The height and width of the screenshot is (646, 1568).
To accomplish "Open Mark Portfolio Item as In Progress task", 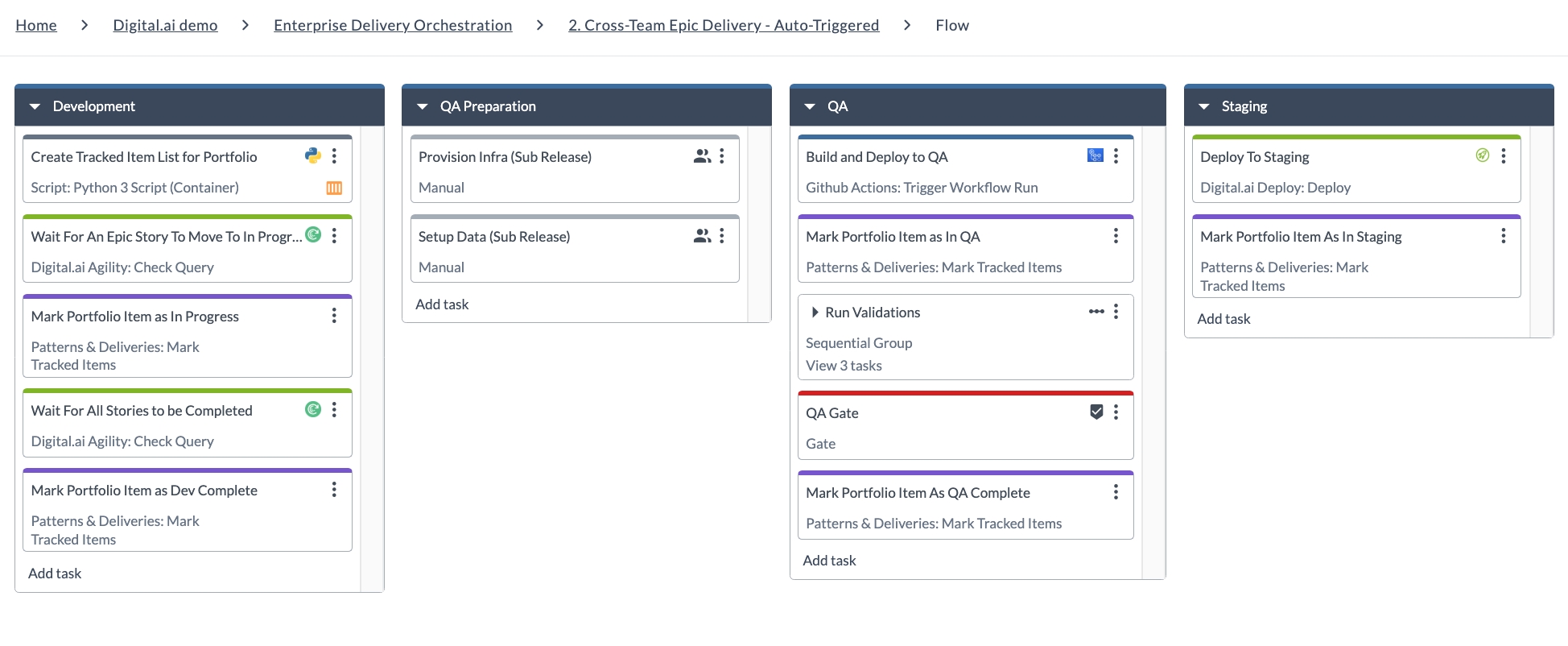I will click(135, 317).
